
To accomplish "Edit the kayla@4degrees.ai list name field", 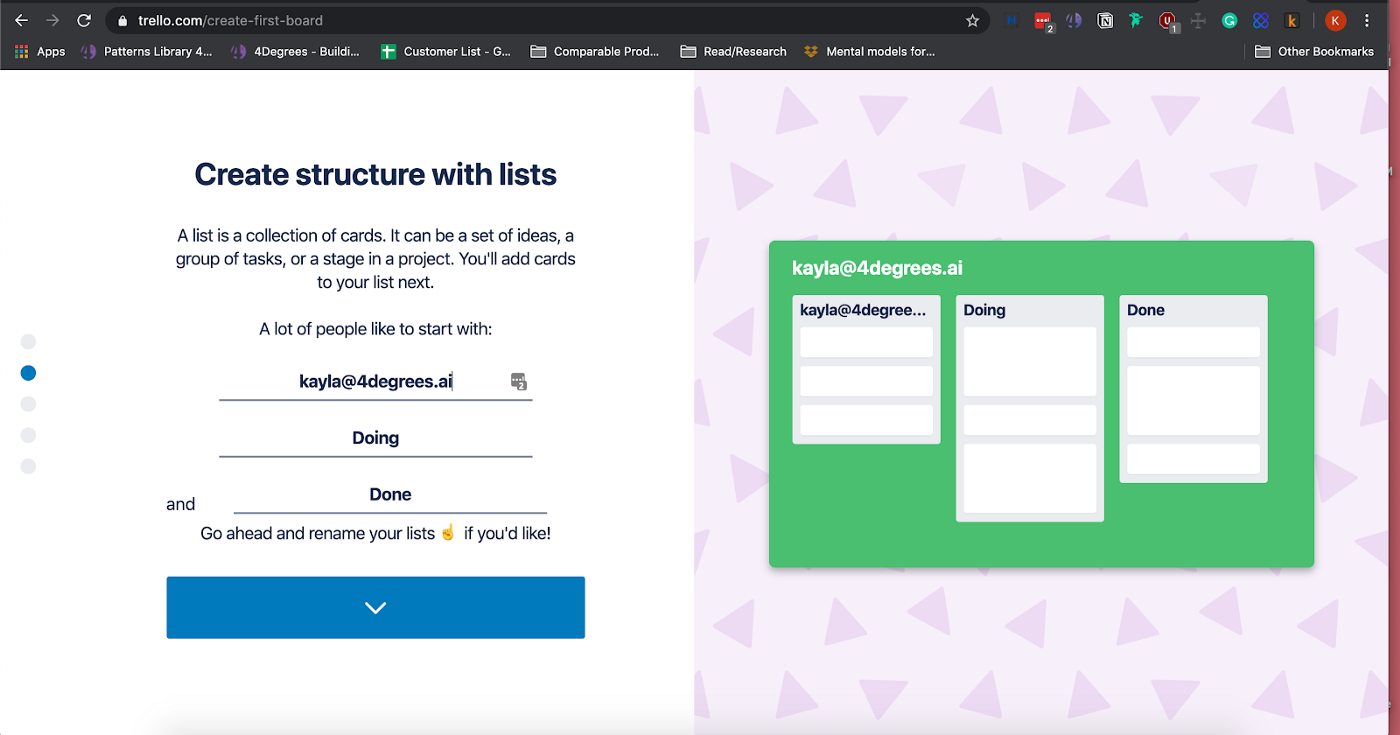I will point(376,381).
